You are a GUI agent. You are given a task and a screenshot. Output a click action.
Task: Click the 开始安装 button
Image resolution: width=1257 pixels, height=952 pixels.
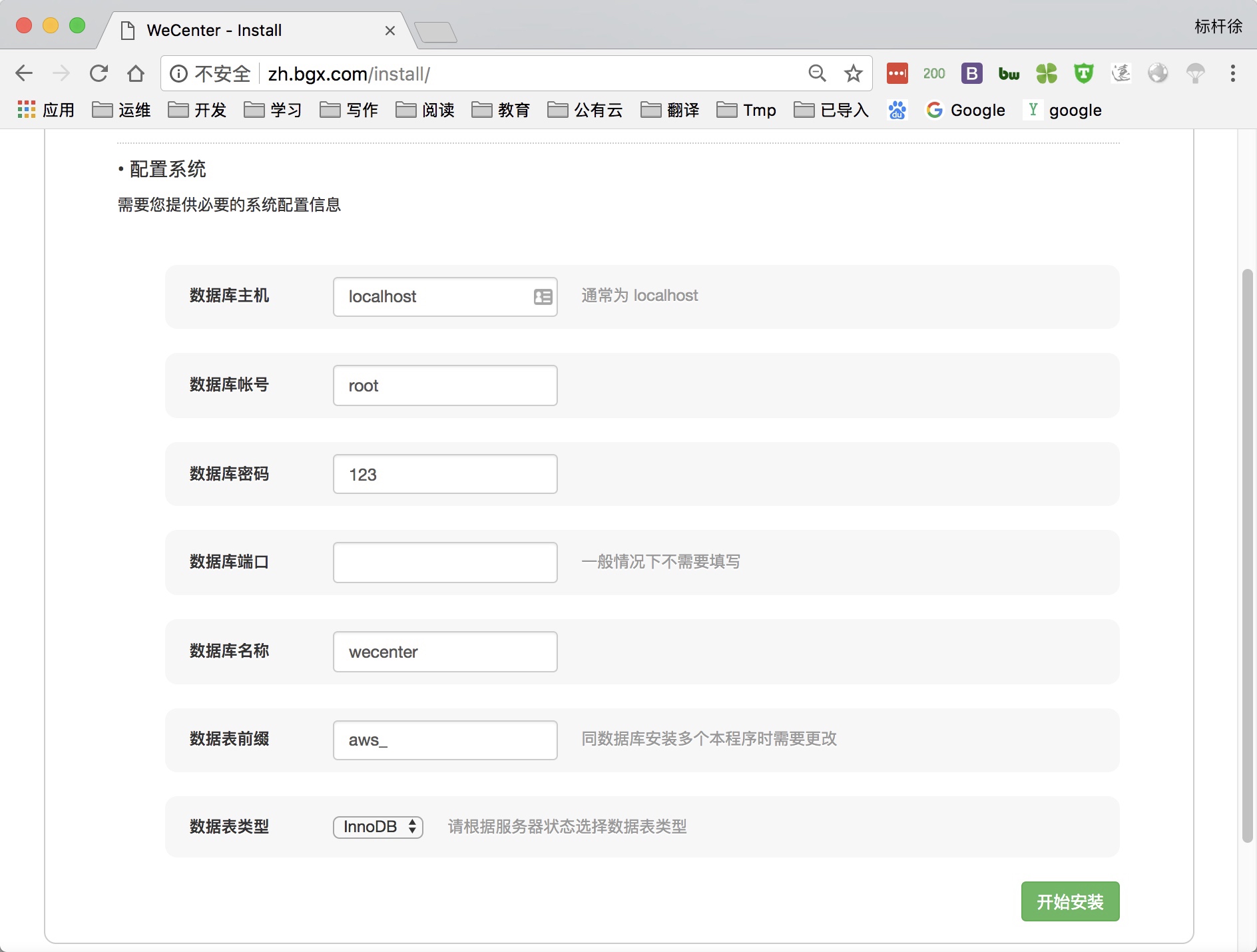[1070, 901]
